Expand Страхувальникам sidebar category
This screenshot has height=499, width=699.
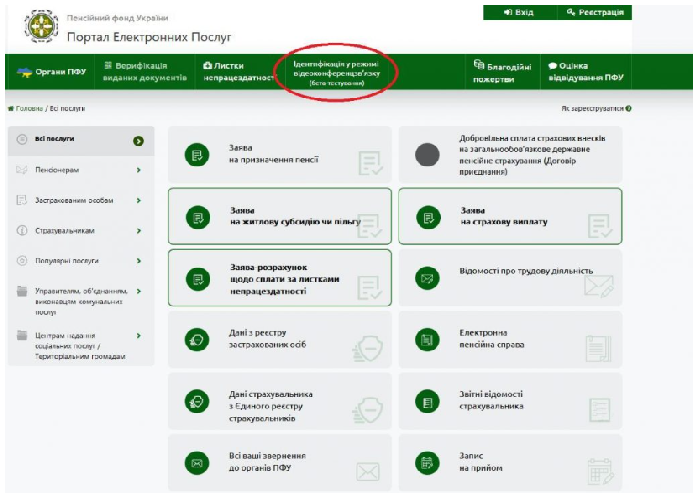tap(138, 231)
